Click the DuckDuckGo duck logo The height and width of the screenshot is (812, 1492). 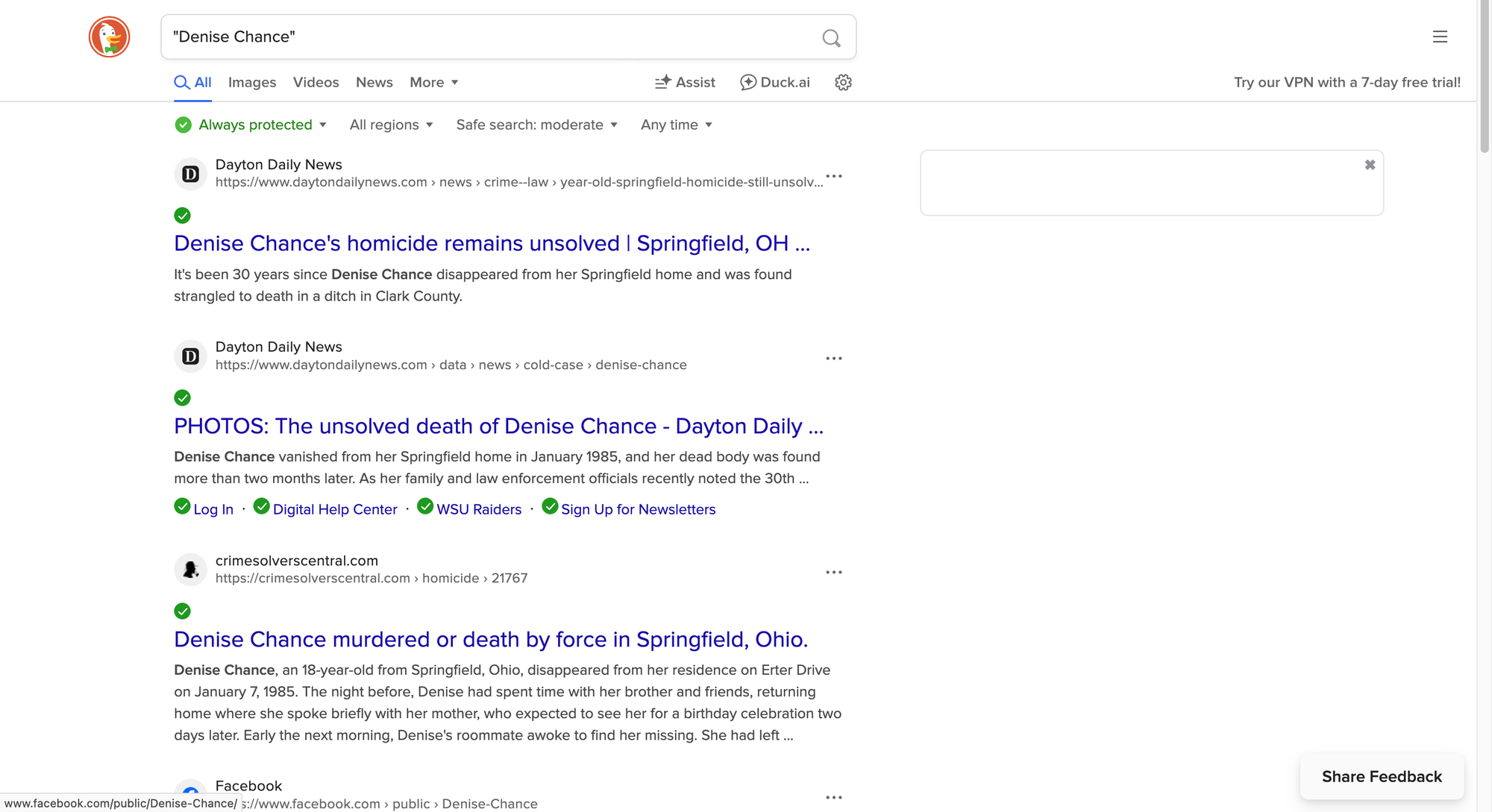[109, 37]
